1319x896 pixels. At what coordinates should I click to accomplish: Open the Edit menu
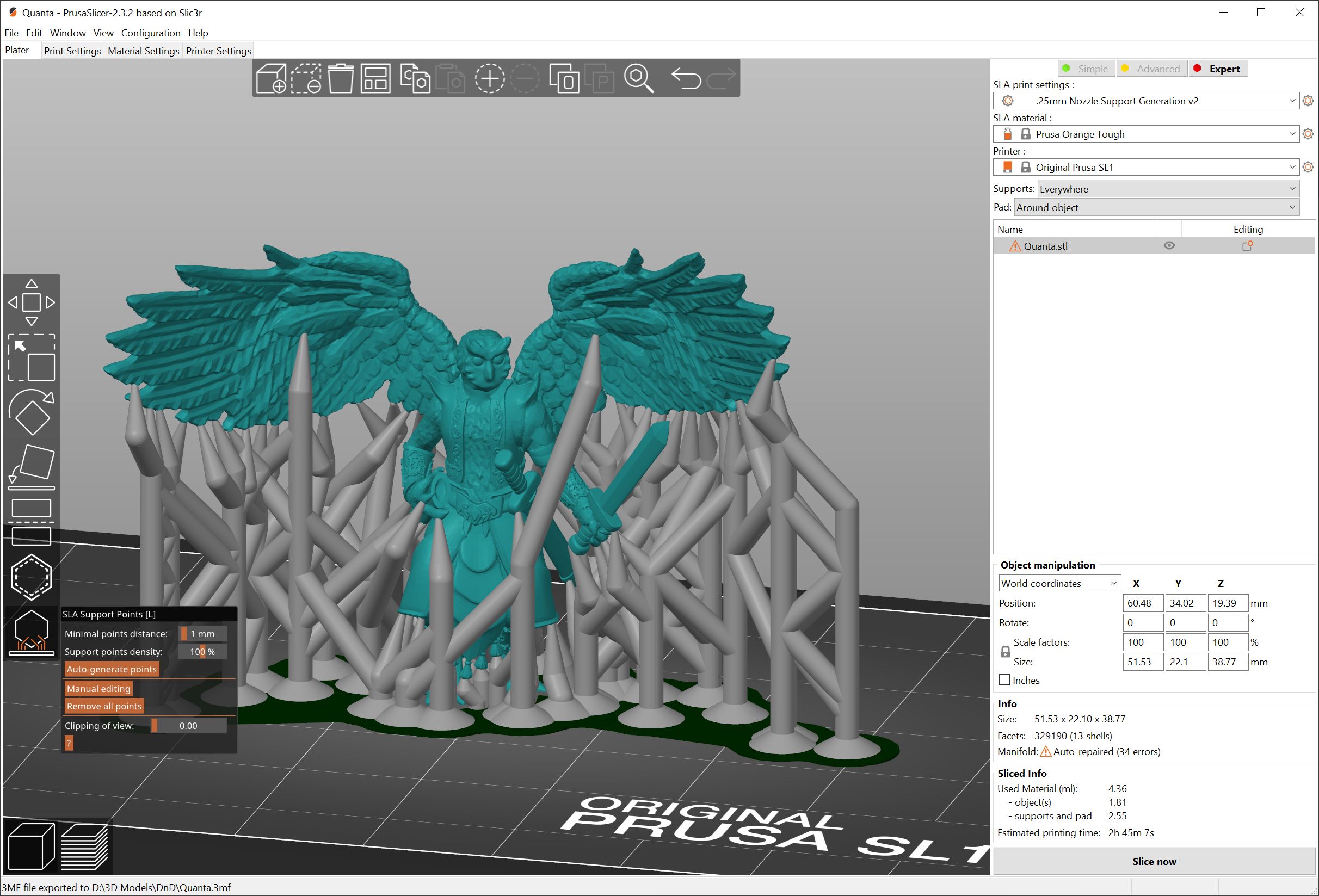coord(34,33)
